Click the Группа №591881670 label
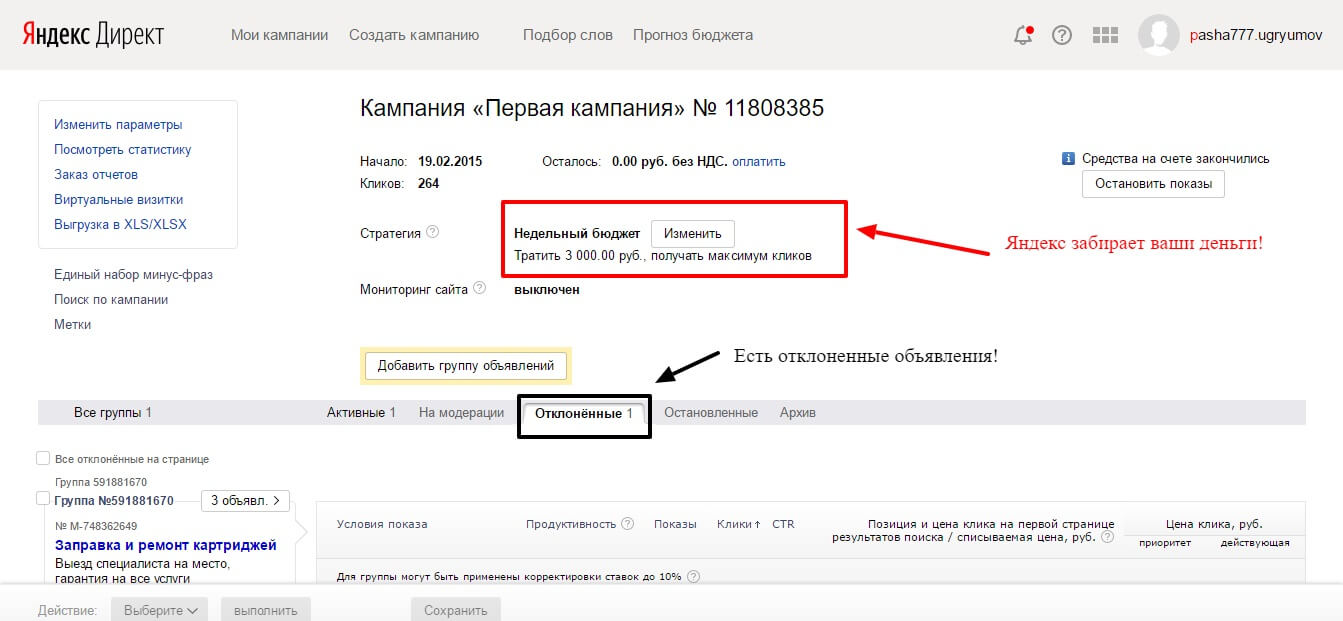Viewport: 1343px width, 621px height. click(114, 501)
